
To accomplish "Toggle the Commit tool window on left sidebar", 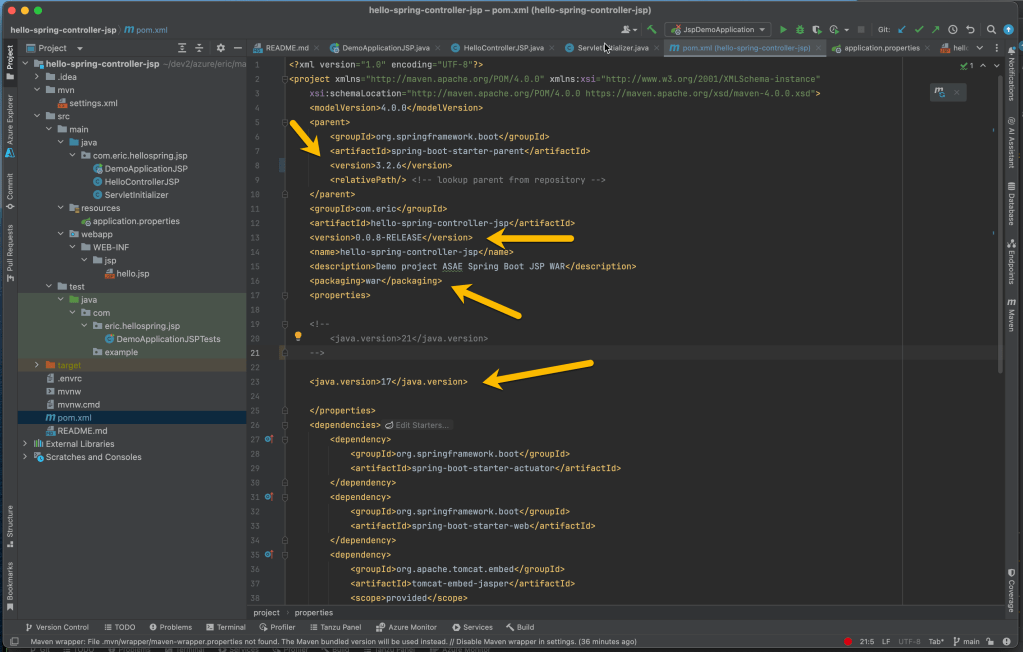I will click(x=10, y=190).
